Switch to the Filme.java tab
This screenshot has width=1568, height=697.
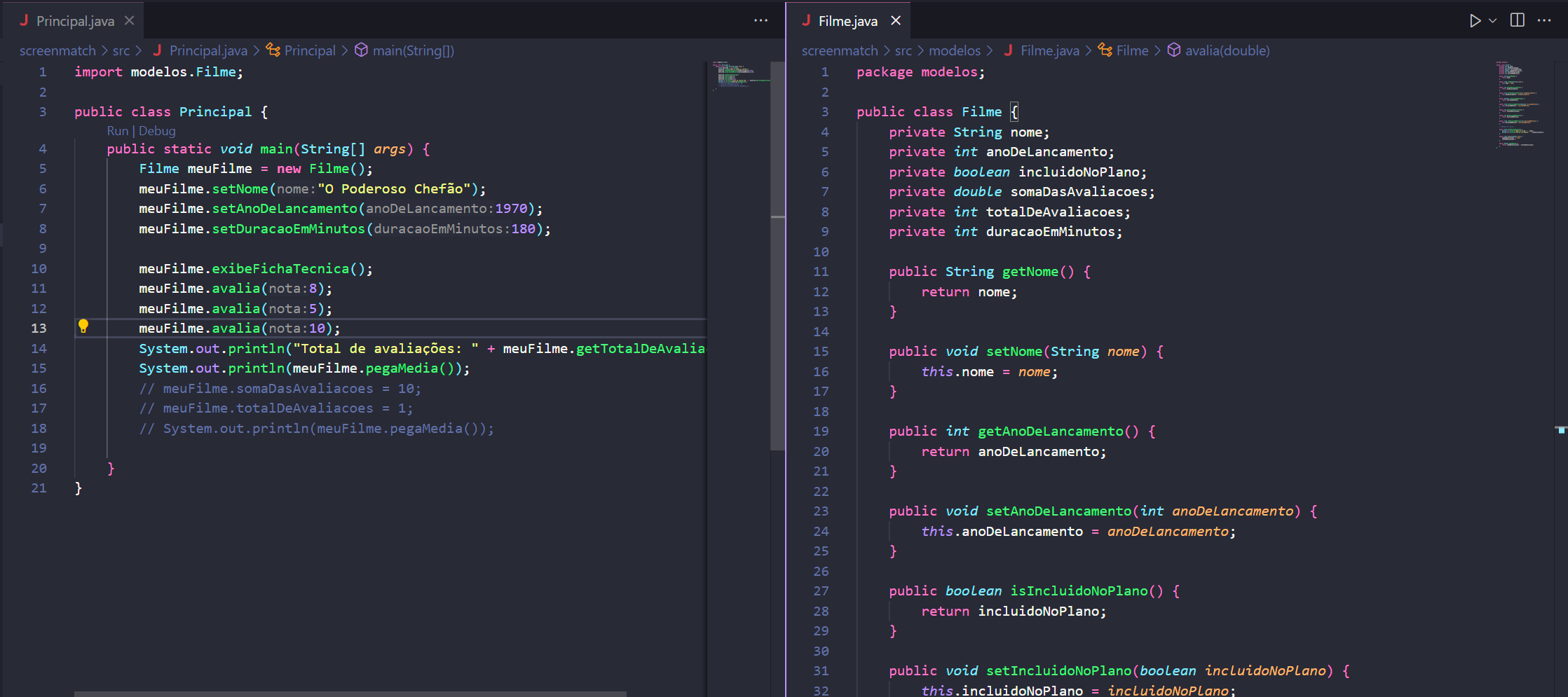[847, 21]
